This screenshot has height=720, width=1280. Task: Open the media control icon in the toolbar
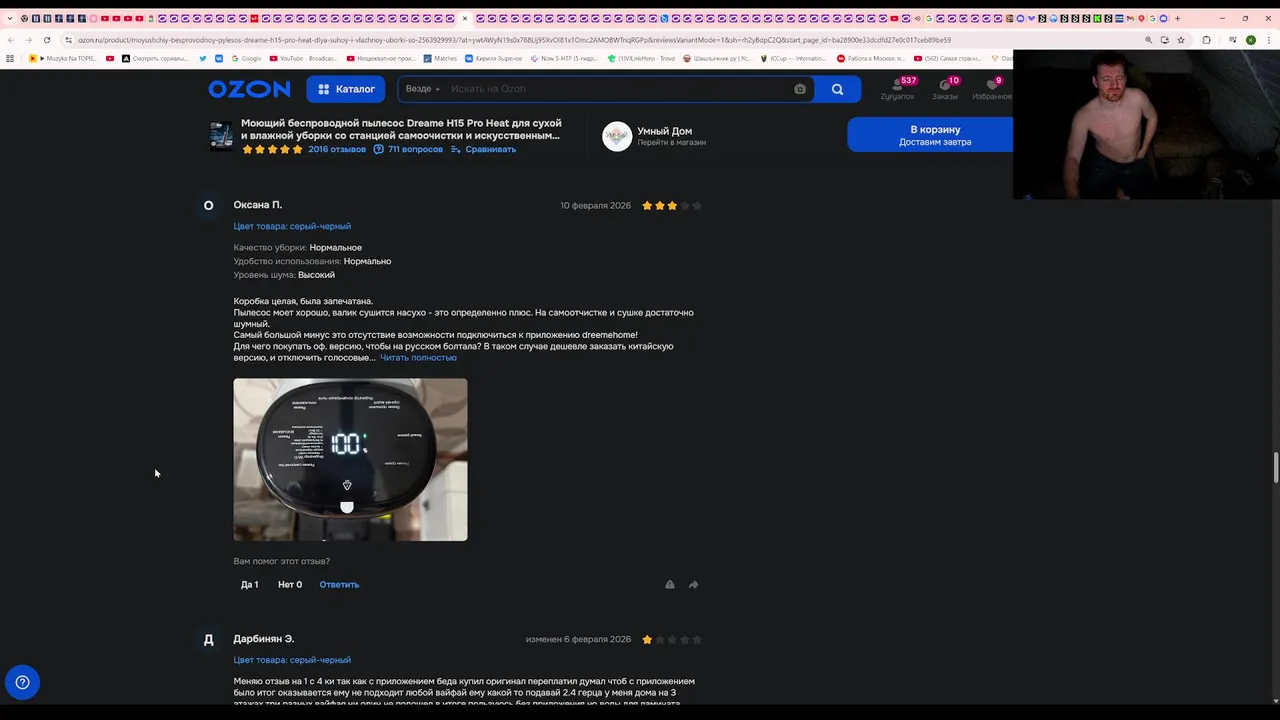coord(1233,40)
